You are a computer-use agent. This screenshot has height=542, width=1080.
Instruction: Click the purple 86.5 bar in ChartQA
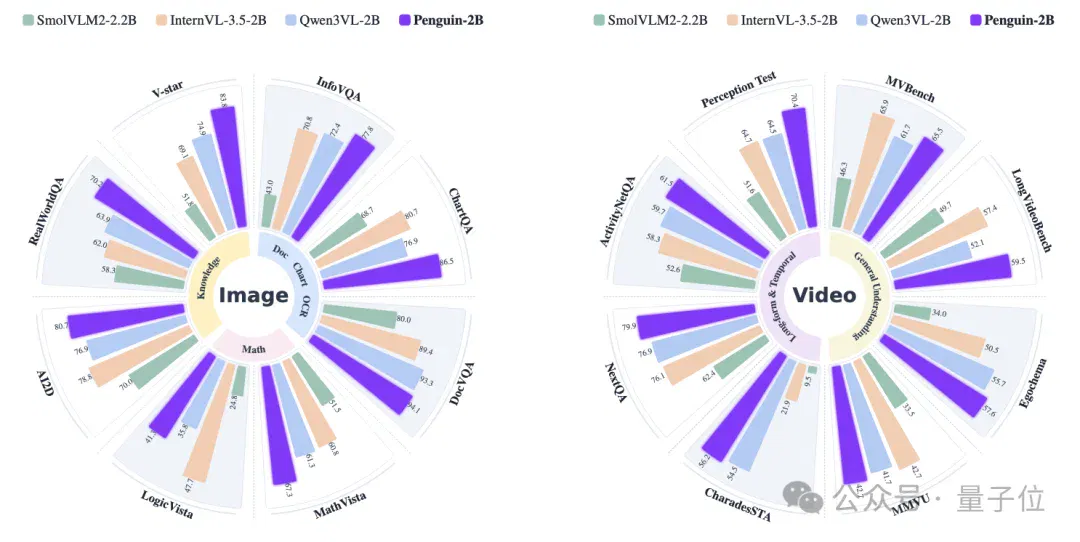click(382, 272)
